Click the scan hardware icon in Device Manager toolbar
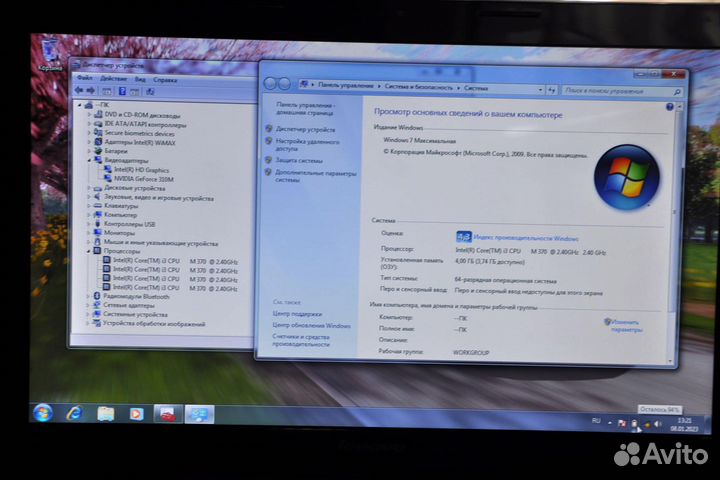 (150, 92)
